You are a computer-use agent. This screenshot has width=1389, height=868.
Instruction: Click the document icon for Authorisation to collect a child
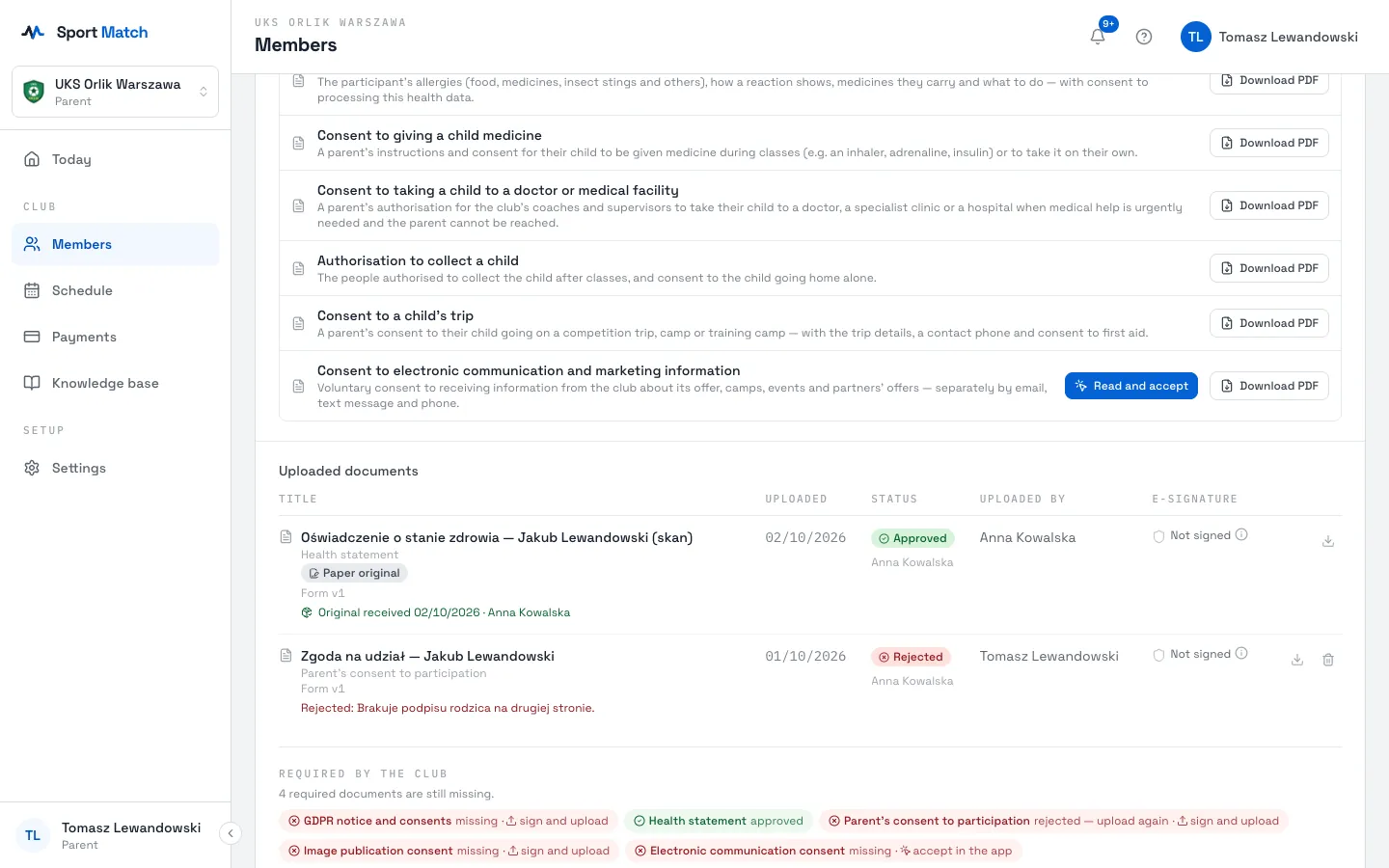coord(299,268)
